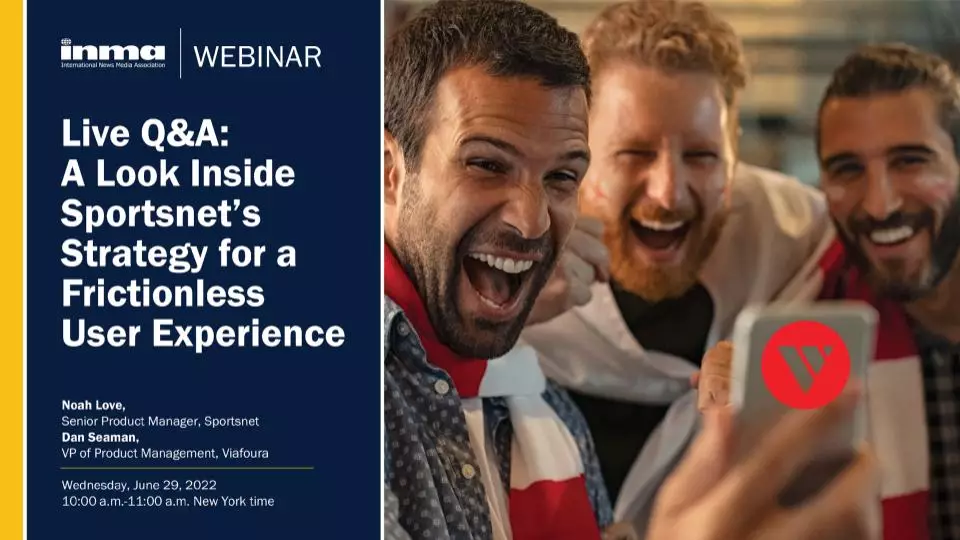Click the date 'Wednesday, June 29, 2022'

tap(139, 486)
